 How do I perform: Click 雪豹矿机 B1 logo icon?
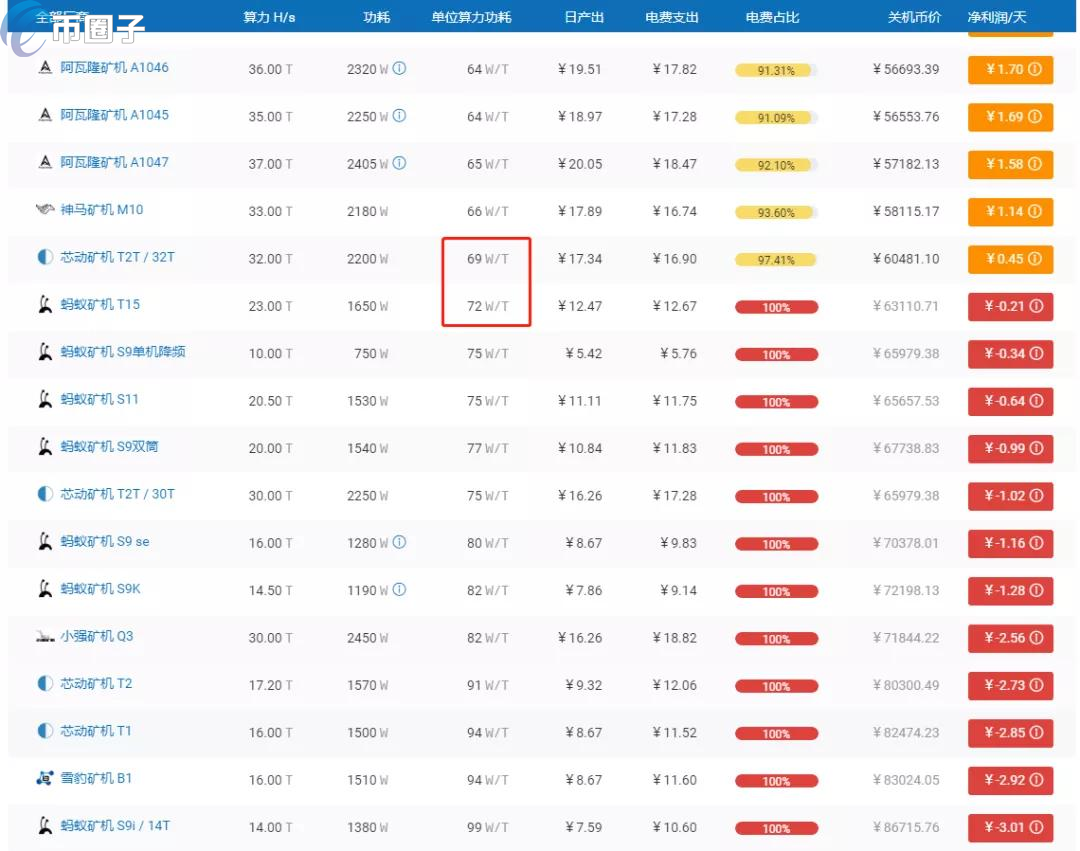(45, 778)
